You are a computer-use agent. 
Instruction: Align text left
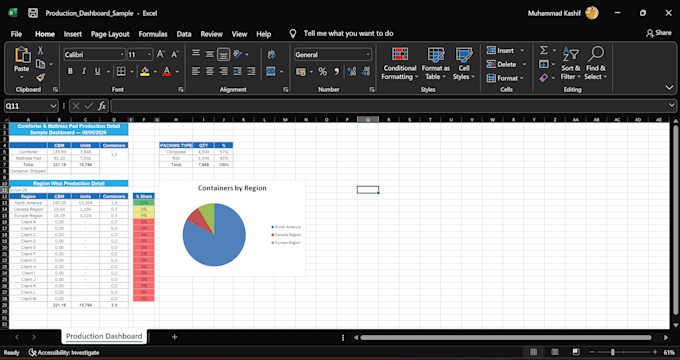click(196, 72)
